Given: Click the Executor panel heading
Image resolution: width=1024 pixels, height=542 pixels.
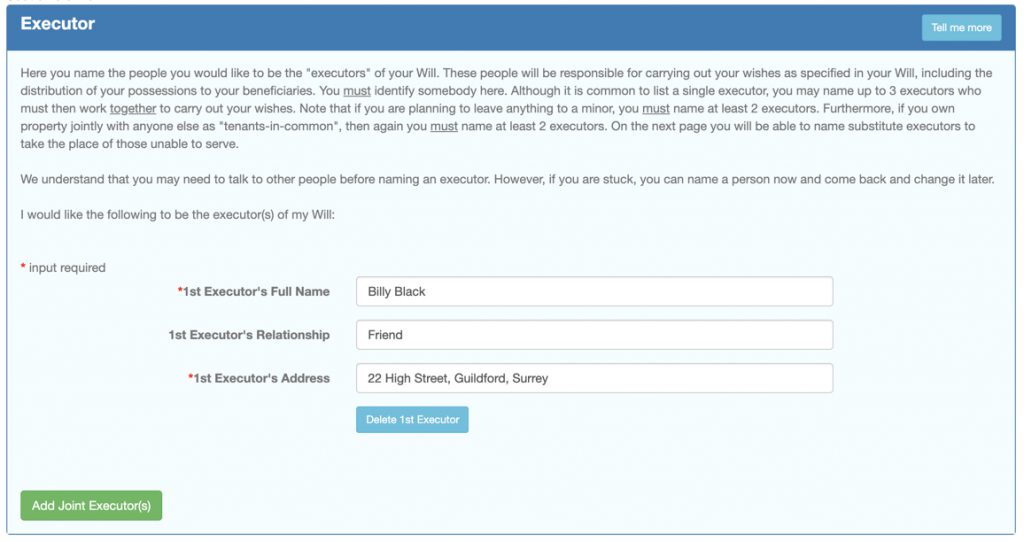Looking at the screenshot, I should click(x=57, y=24).
